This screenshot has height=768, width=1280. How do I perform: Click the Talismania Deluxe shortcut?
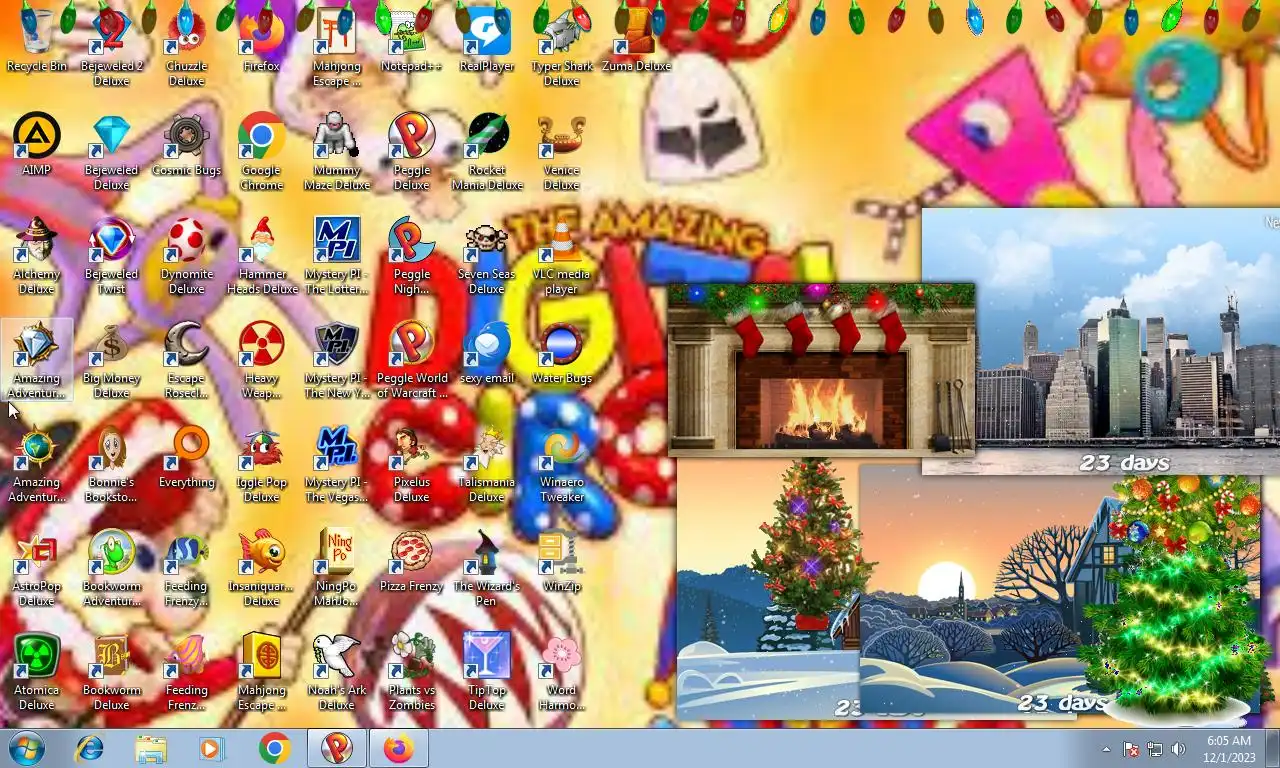pyautogui.click(x=486, y=464)
